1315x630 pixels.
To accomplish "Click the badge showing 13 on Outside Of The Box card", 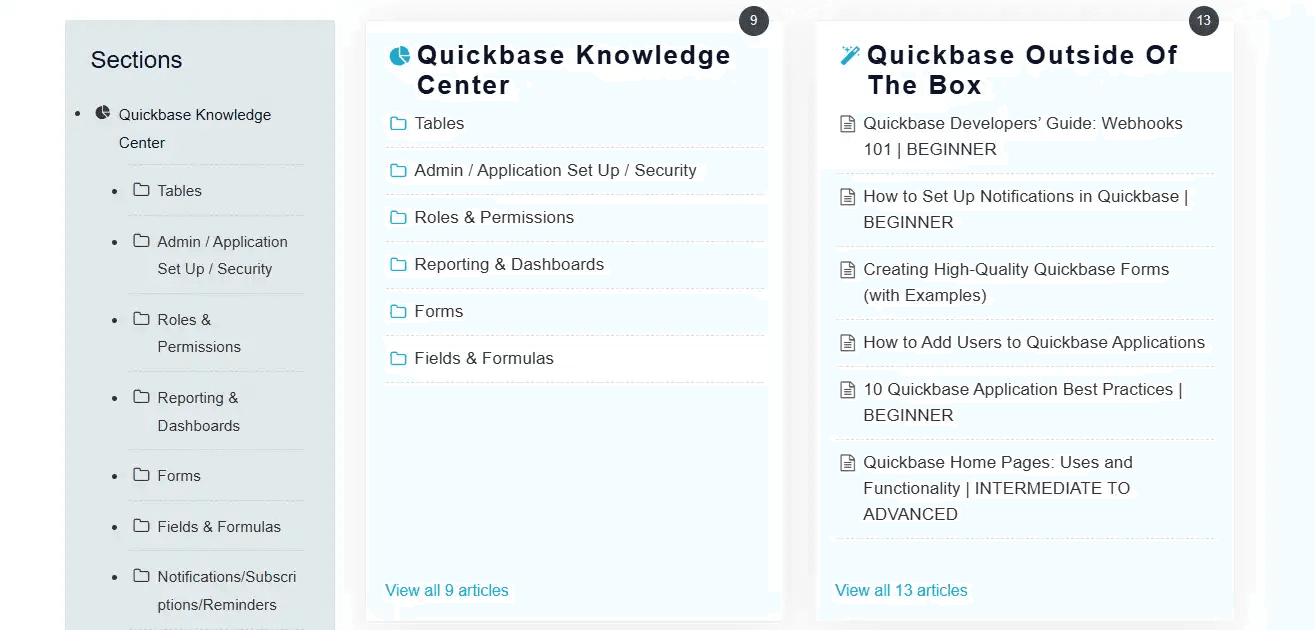I will click(x=1204, y=20).
